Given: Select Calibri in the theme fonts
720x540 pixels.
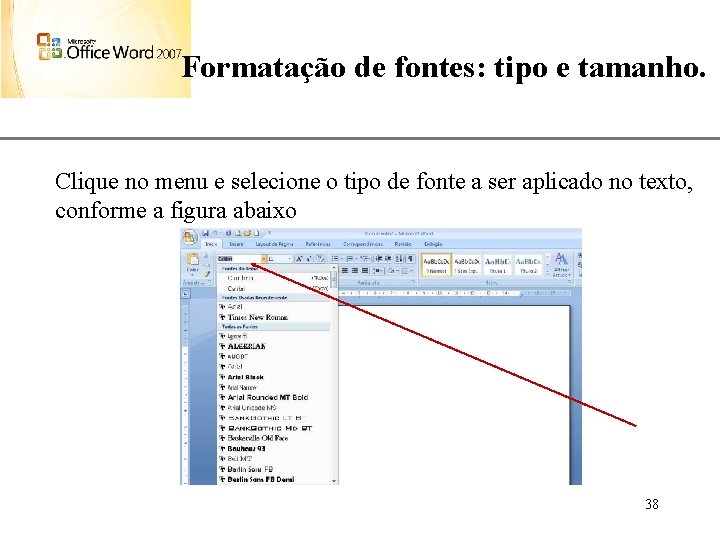Looking at the screenshot, I should coord(274,289).
